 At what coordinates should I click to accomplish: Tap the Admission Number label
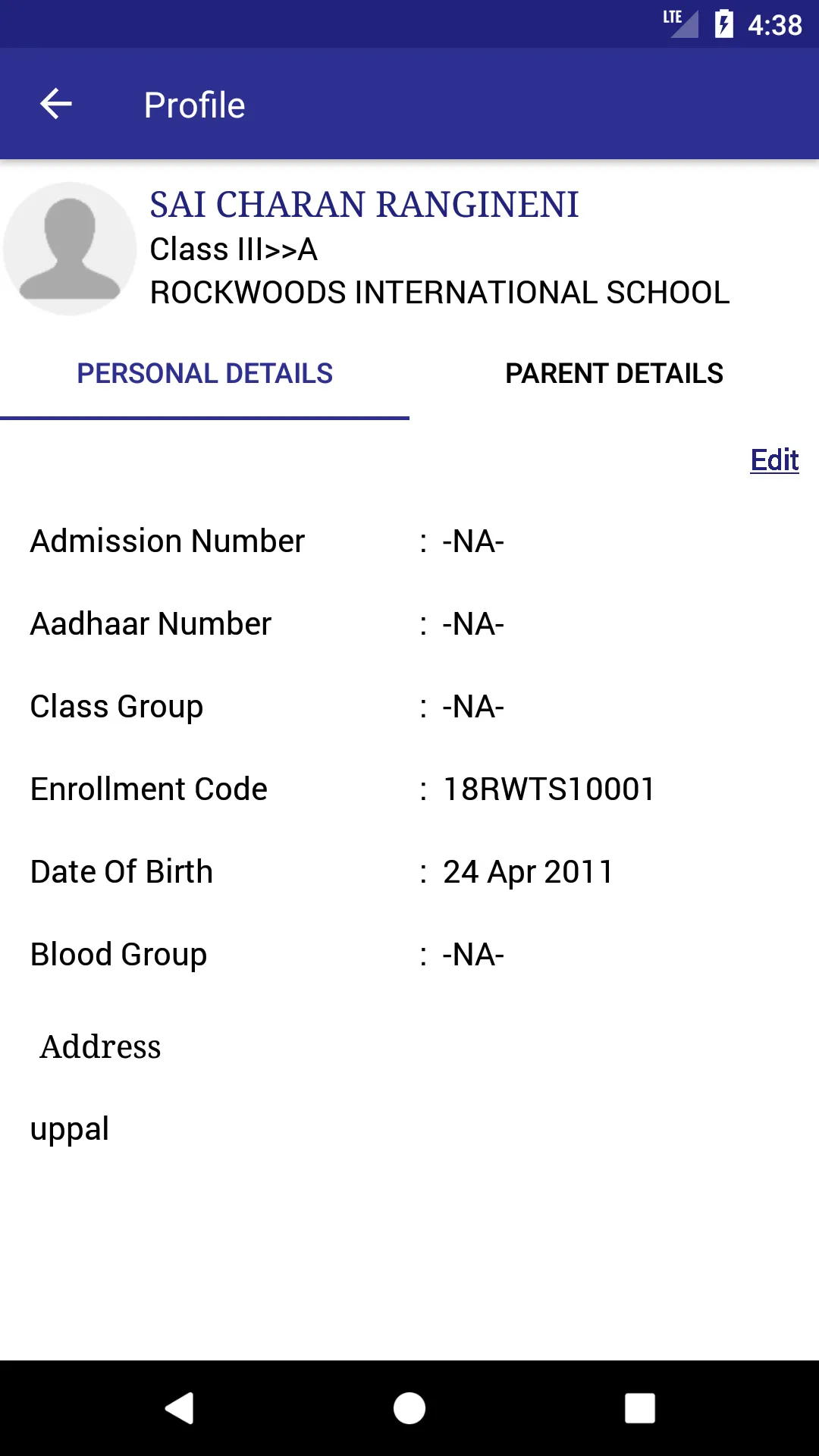coord(168,541)
